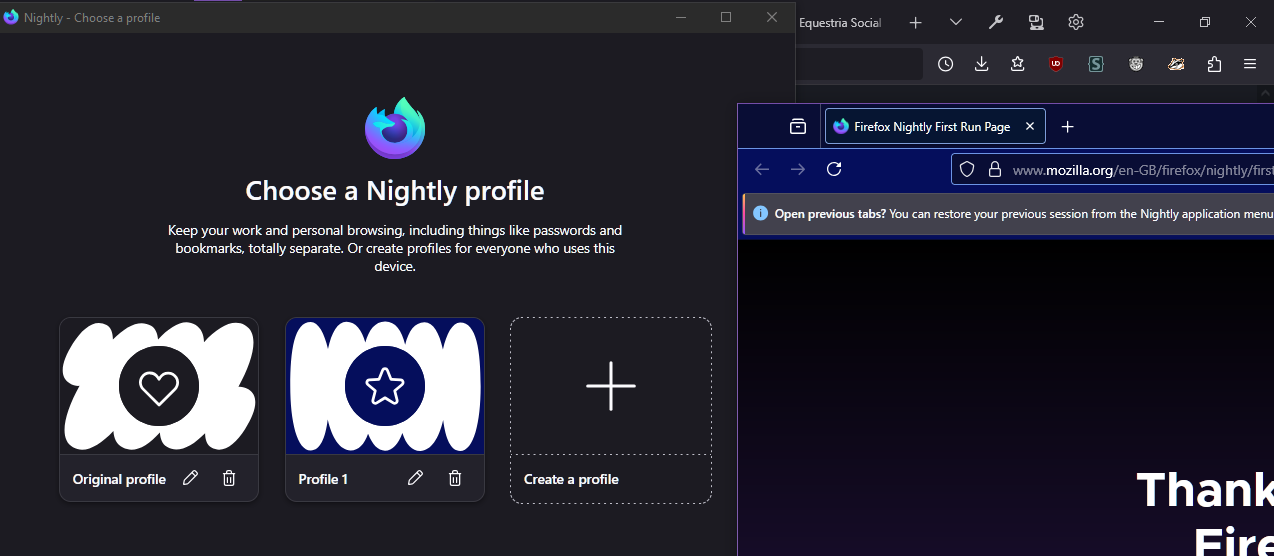Click the synced devices computer icon
The height and width of the screenshot is (556, 1274).
(x=1036, y=22)
